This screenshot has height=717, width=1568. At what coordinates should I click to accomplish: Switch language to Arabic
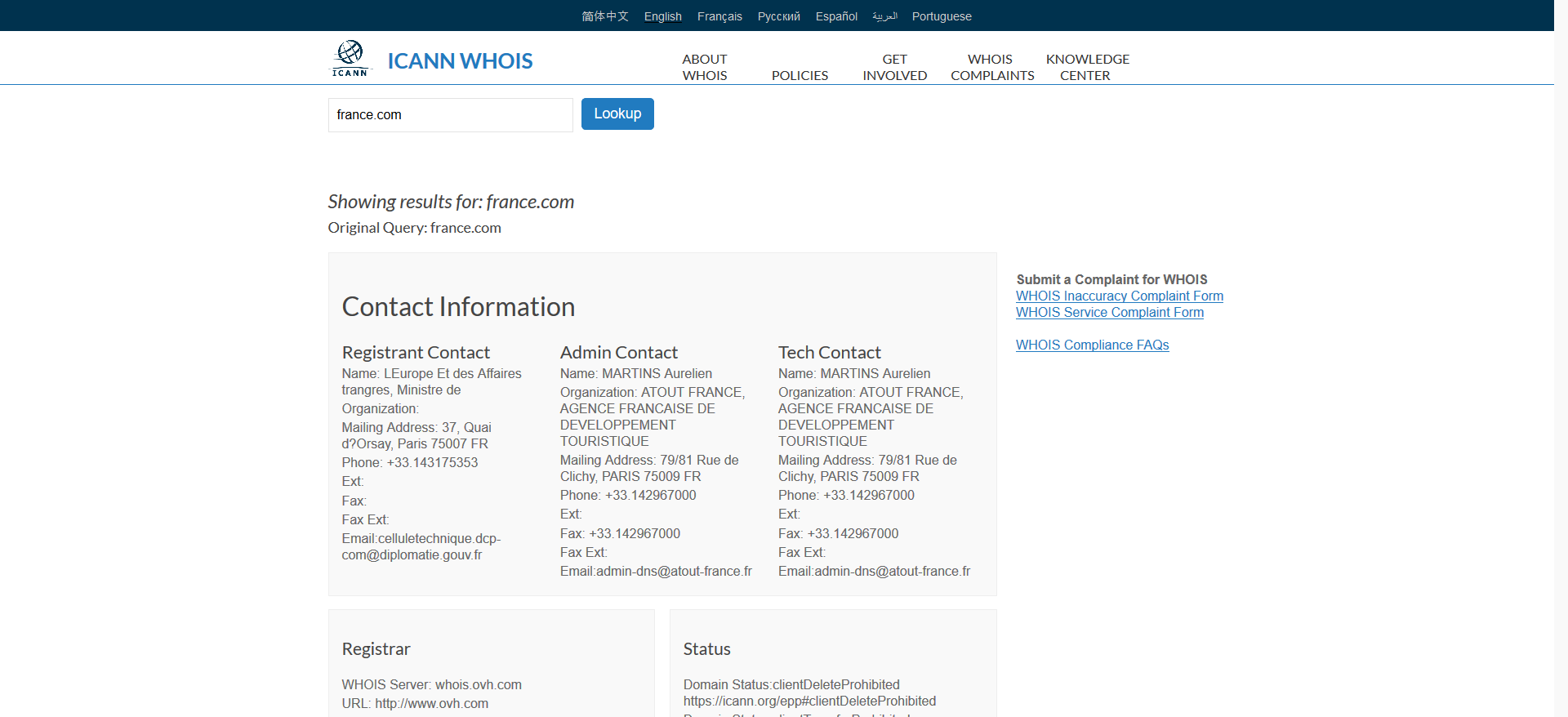coord(884,16)
